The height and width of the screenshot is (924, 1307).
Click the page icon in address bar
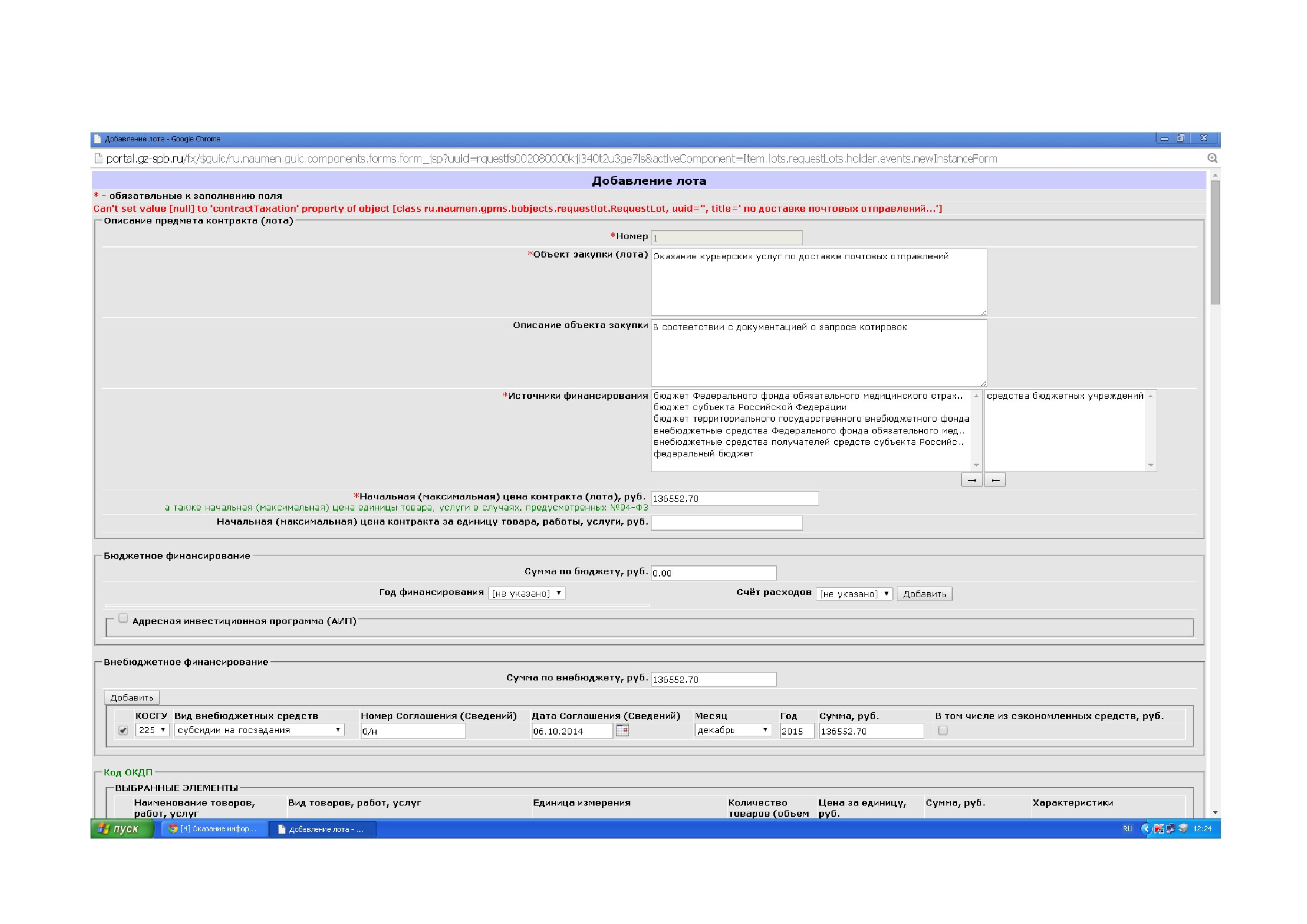[x=98, y=159]
